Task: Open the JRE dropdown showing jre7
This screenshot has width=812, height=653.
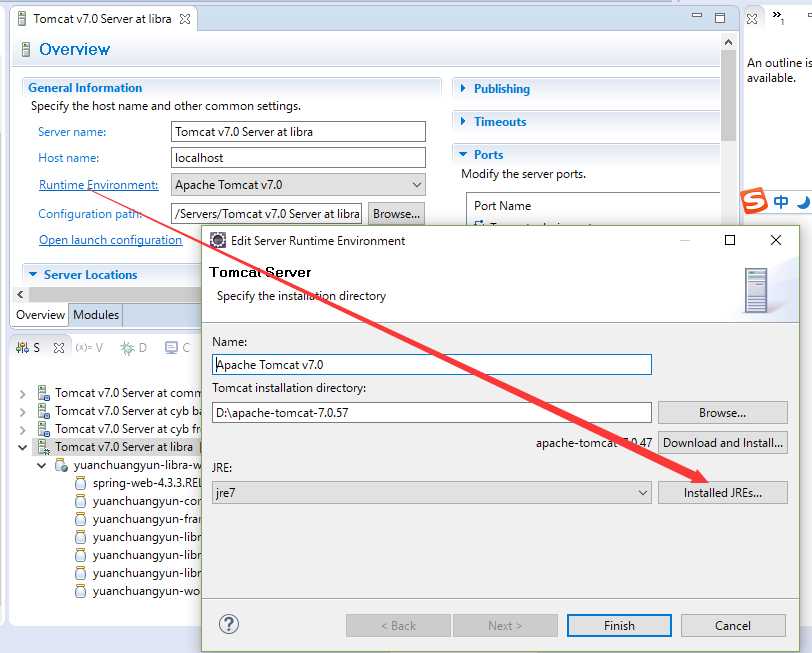Action: [431, 492]
